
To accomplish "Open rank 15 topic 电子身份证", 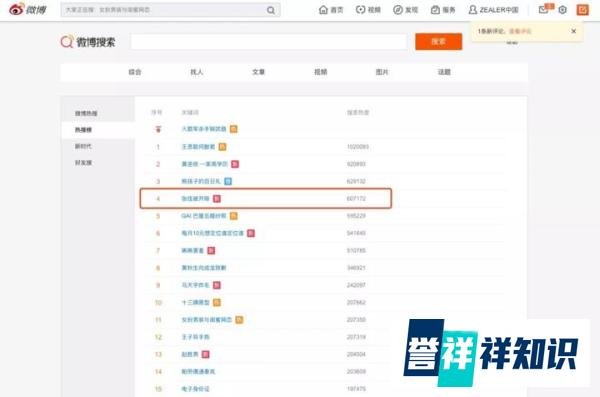I will (195, 389).
